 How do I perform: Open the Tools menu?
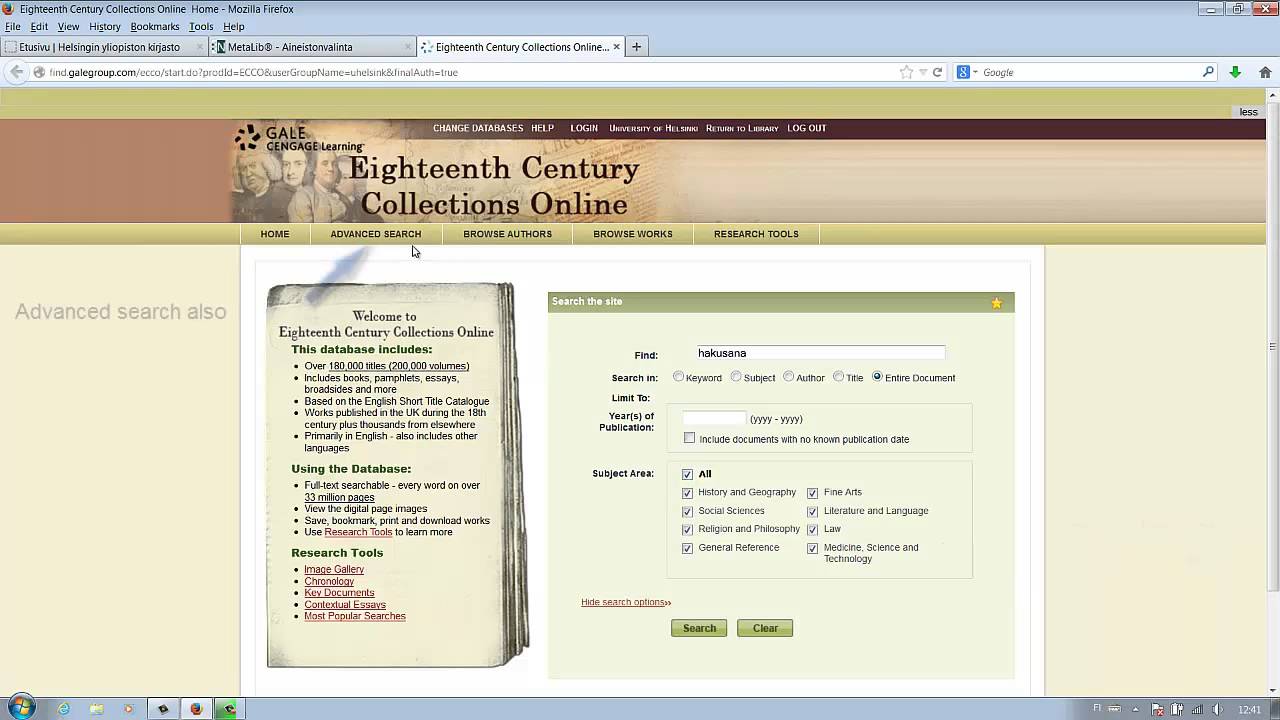pos(201,27)
